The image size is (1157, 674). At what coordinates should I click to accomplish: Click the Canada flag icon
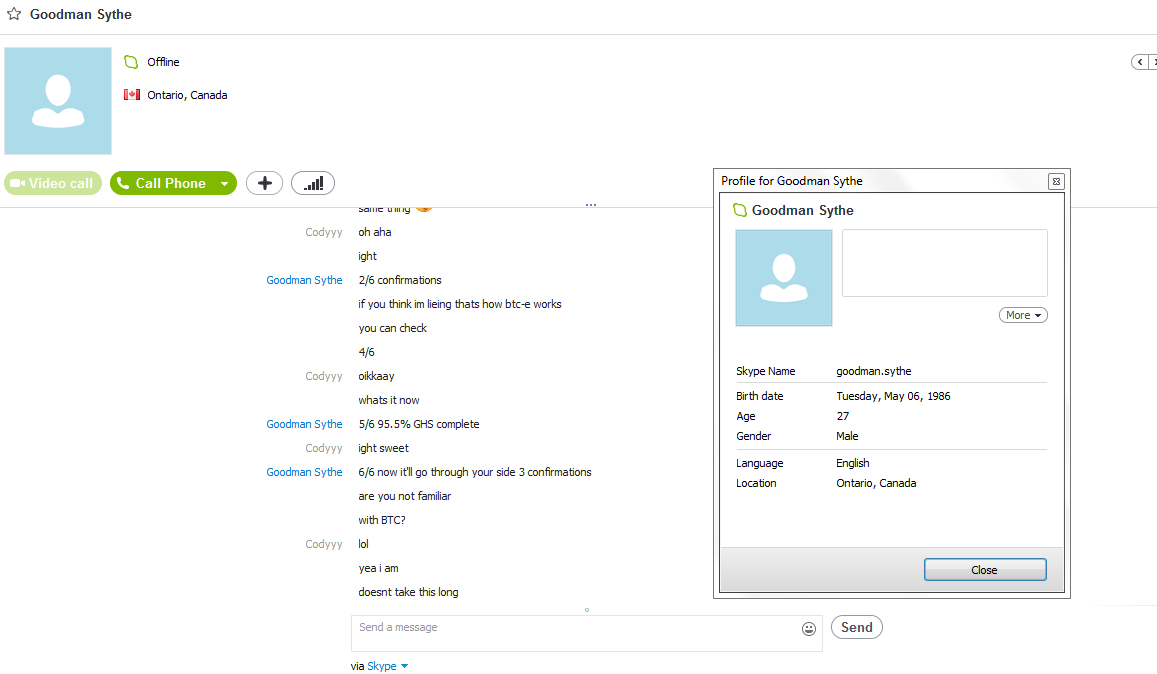pos(132,94)
